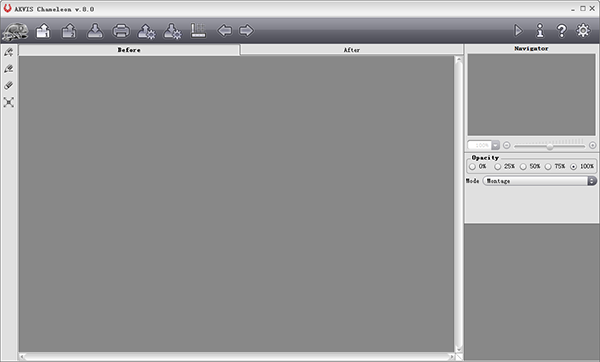
Task: Open Help with question mark icon
Action: tap(561, 31)
